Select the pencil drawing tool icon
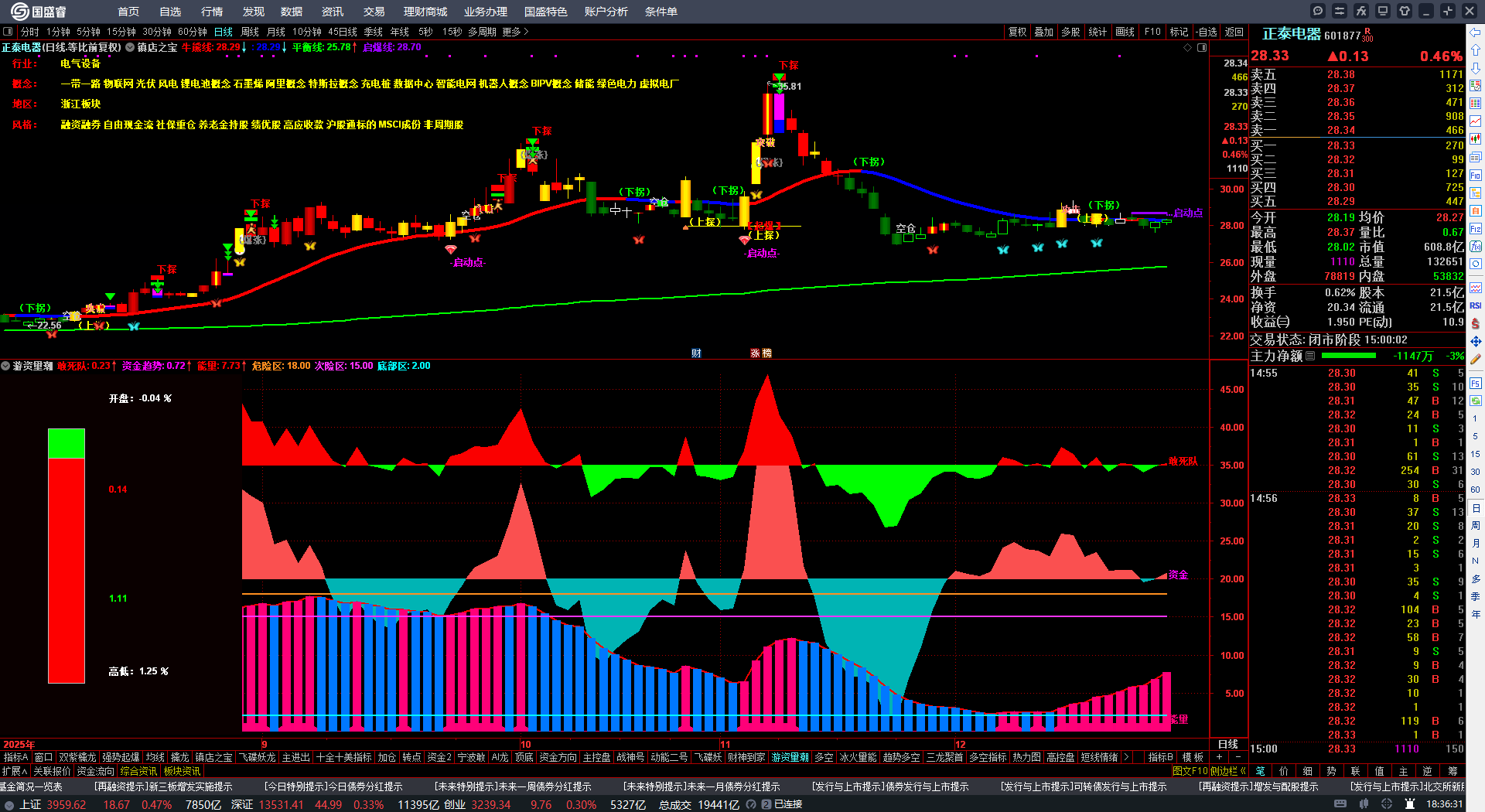Screen dimensions: 1485x812 1476,359
